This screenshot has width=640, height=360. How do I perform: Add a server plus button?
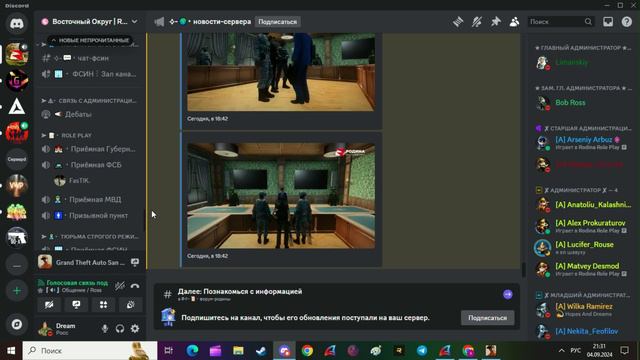[x=17, y=291]
